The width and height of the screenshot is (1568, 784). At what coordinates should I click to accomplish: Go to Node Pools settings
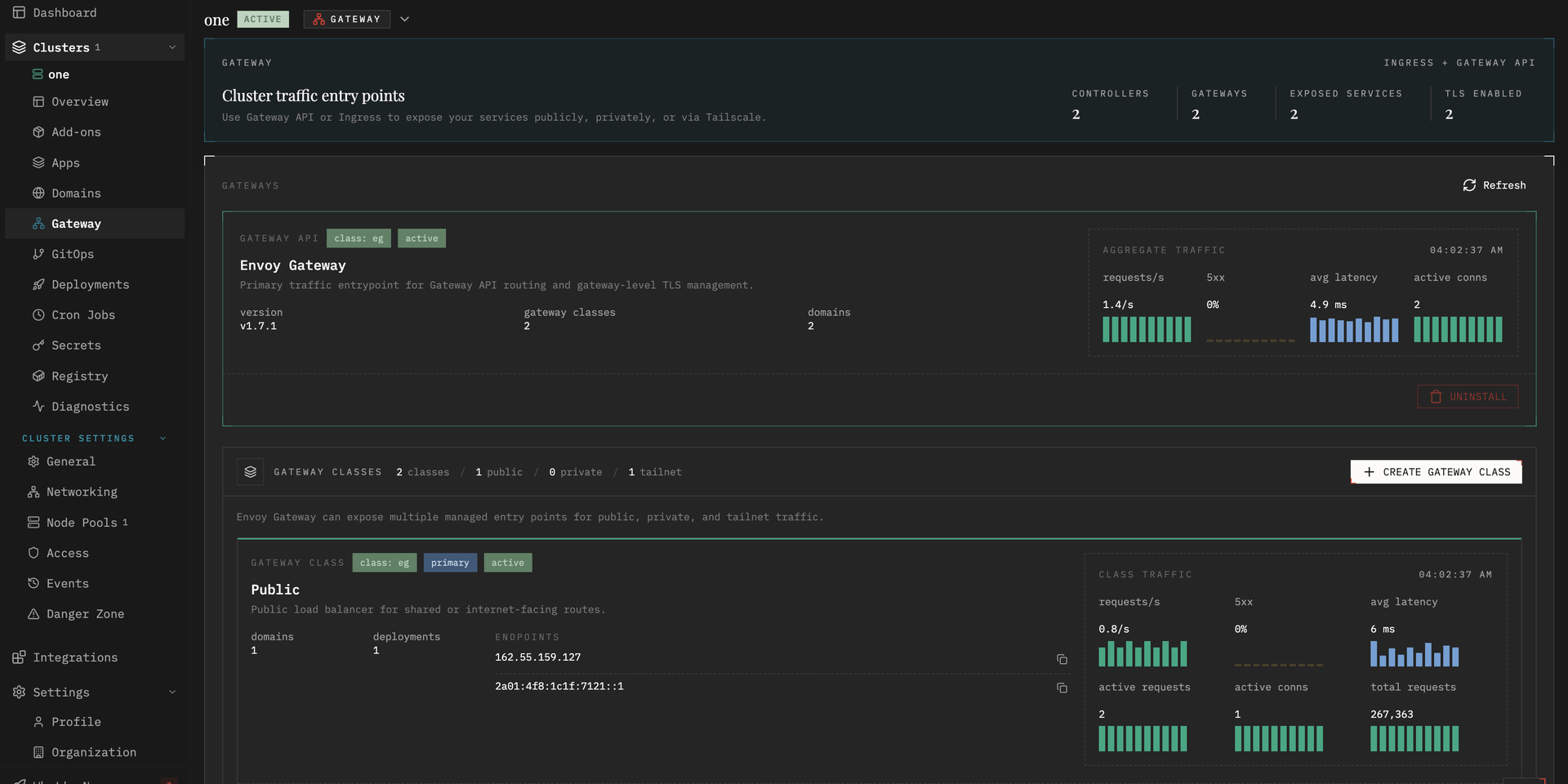coord(82,522)
